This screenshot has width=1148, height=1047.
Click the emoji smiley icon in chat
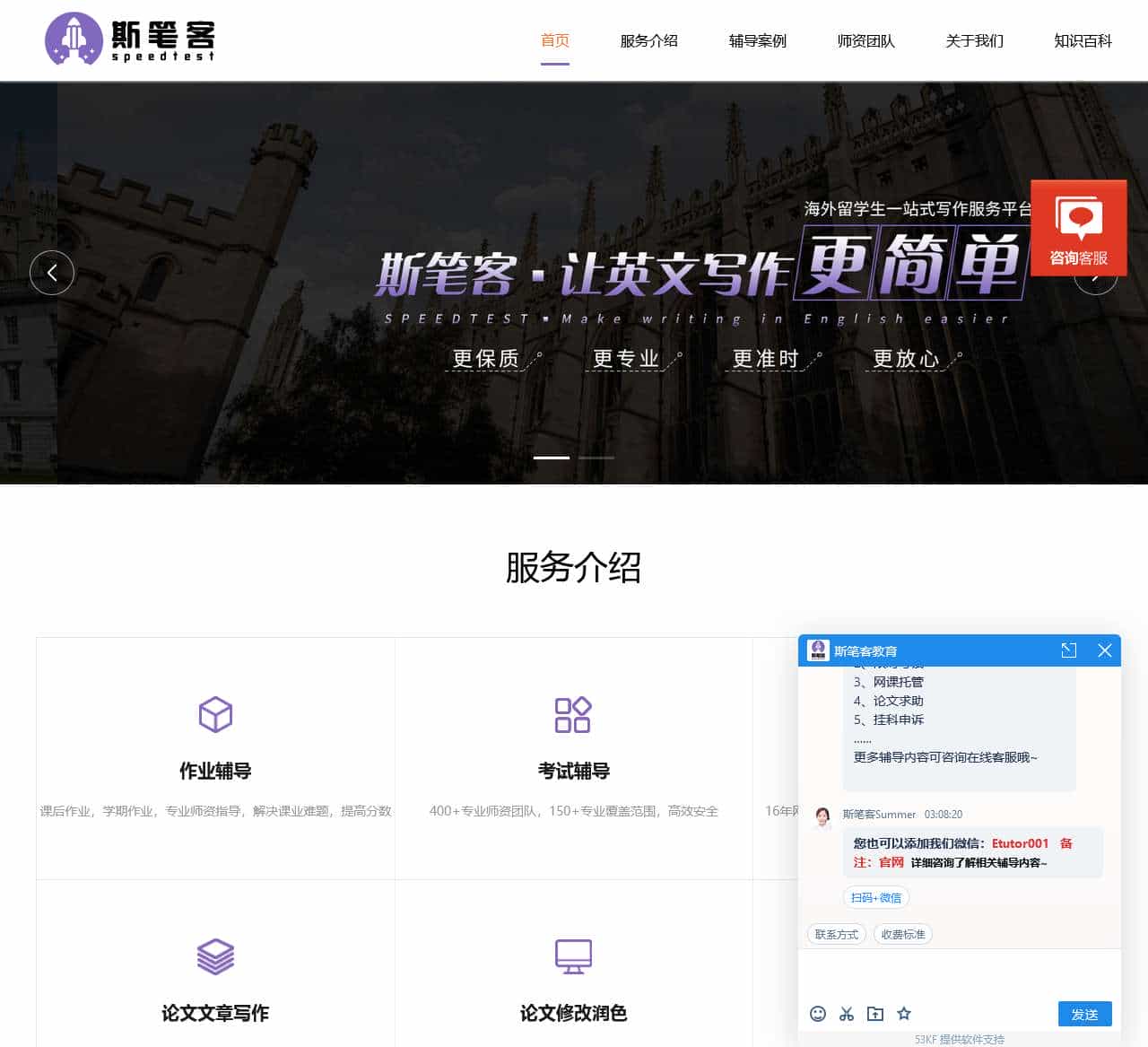pos(818,1014)
